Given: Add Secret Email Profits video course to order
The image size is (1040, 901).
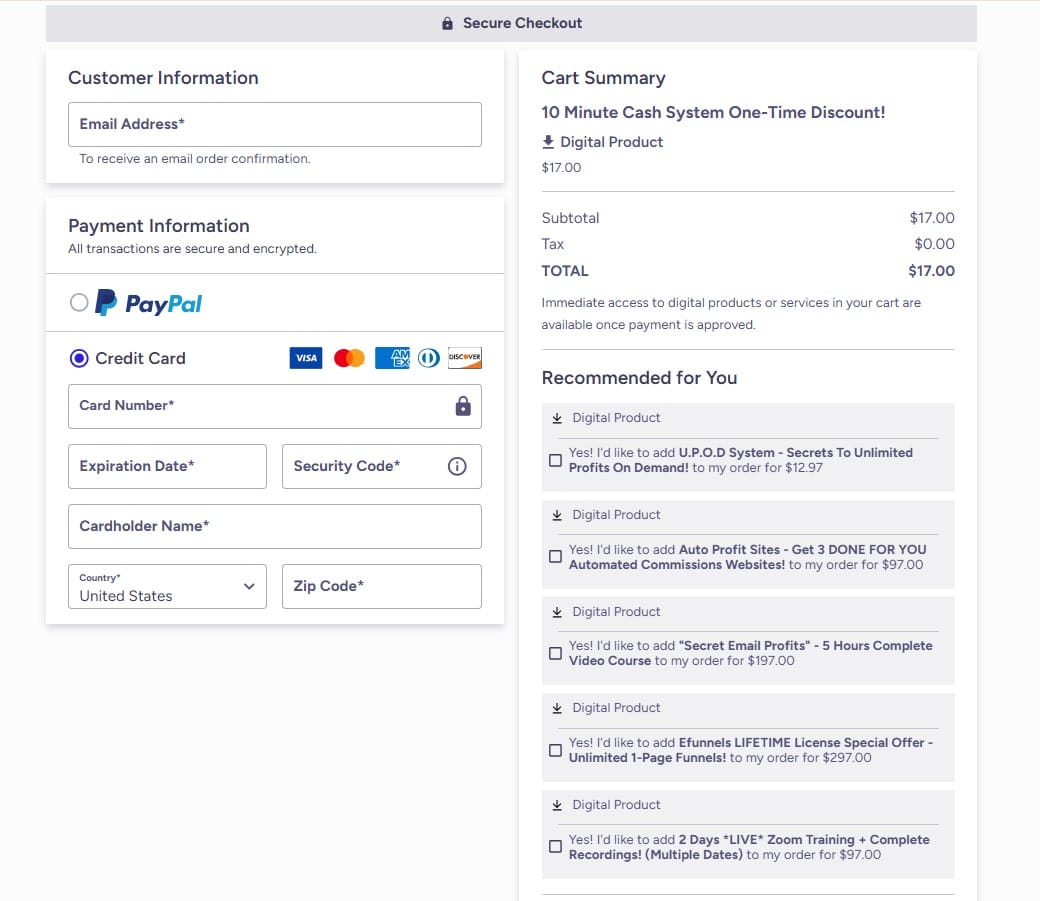Looking at the screenshot, I should coord(555,653).
